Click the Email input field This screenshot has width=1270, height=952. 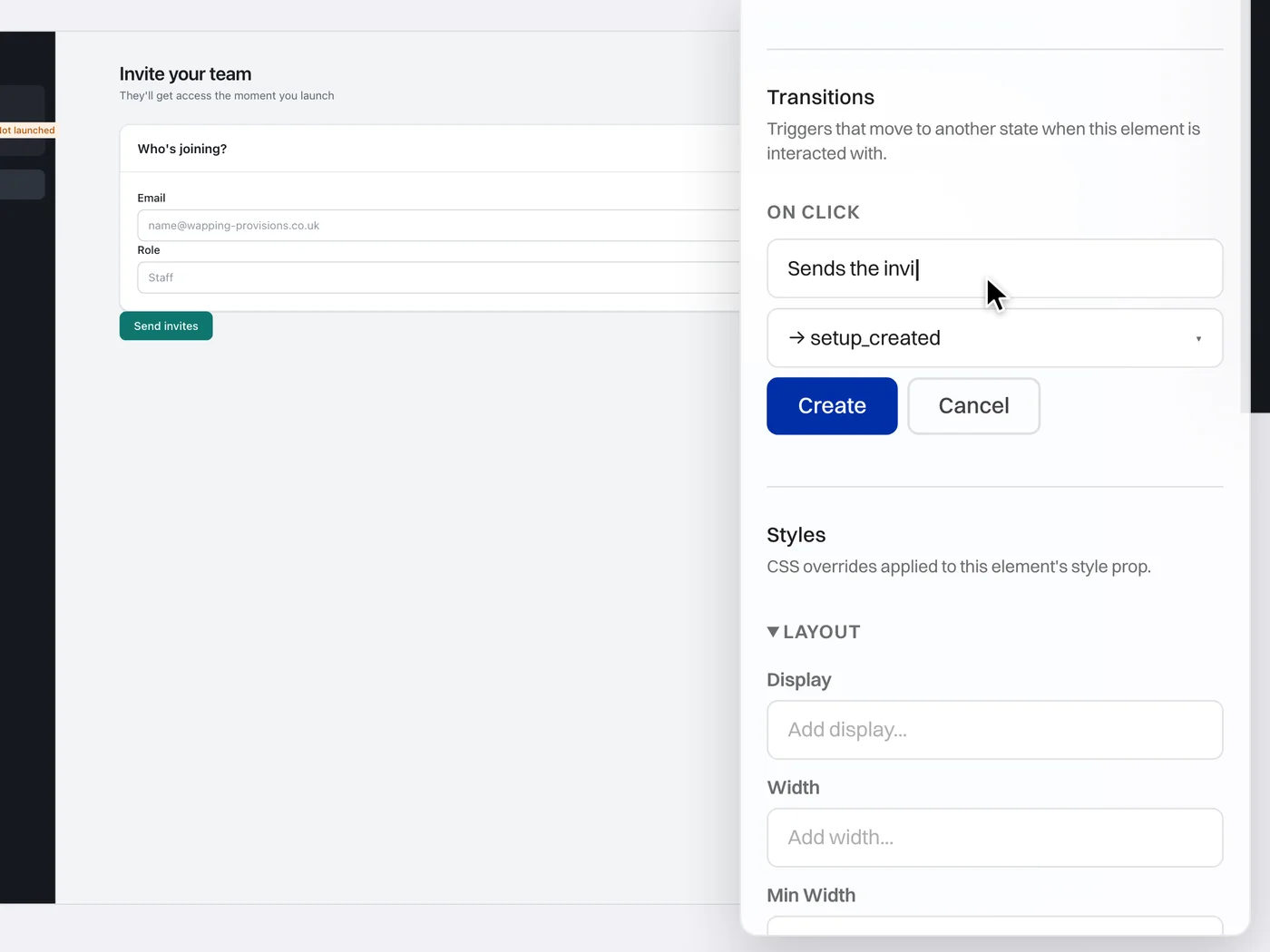[x=439, y=226]
